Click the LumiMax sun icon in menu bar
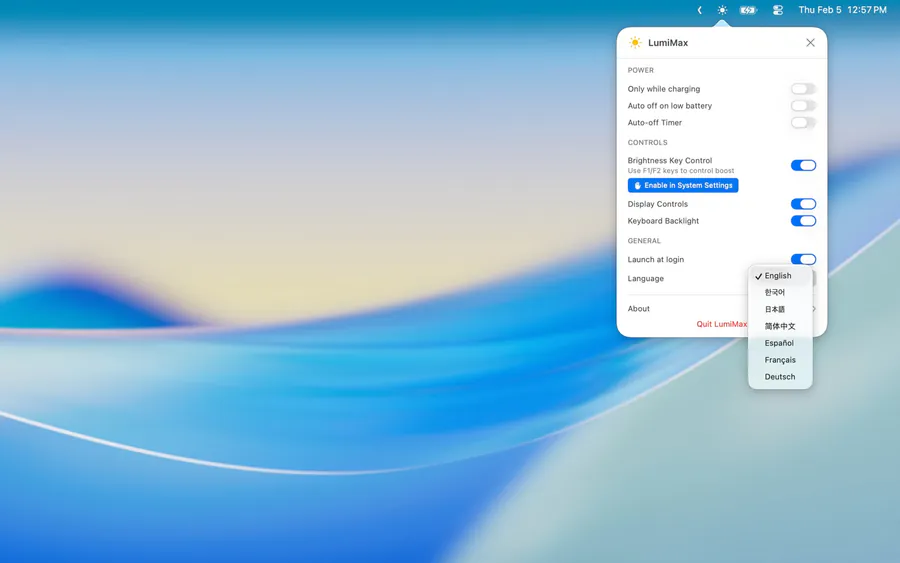 722,10
